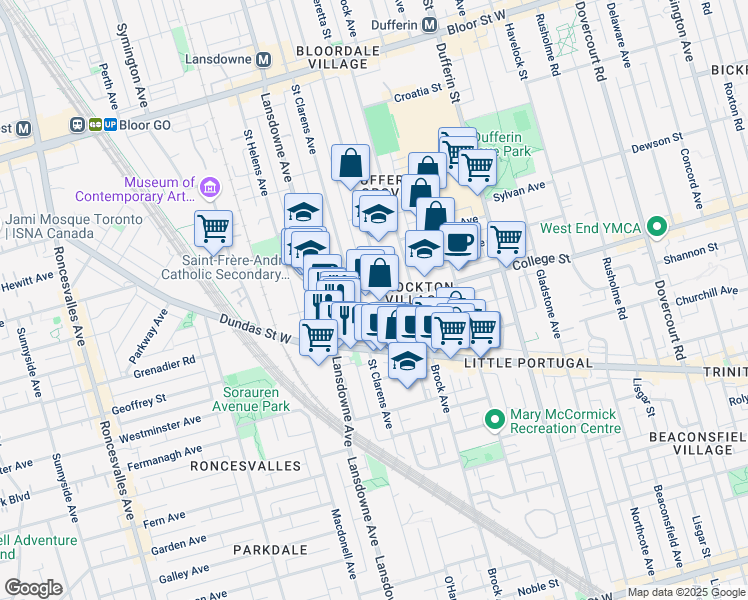Click the Museum of Contemporary Art pin icon

210,187
